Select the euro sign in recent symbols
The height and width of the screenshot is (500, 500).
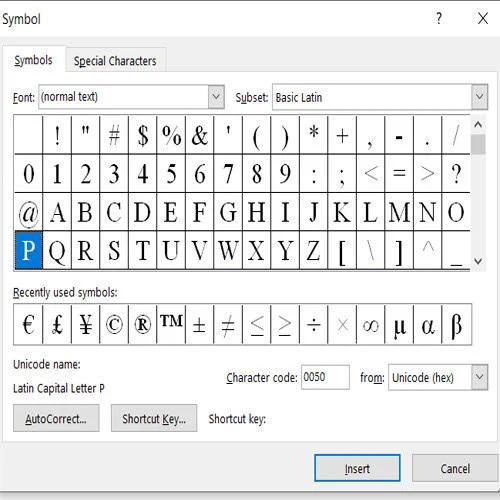[x=28, y=324]
